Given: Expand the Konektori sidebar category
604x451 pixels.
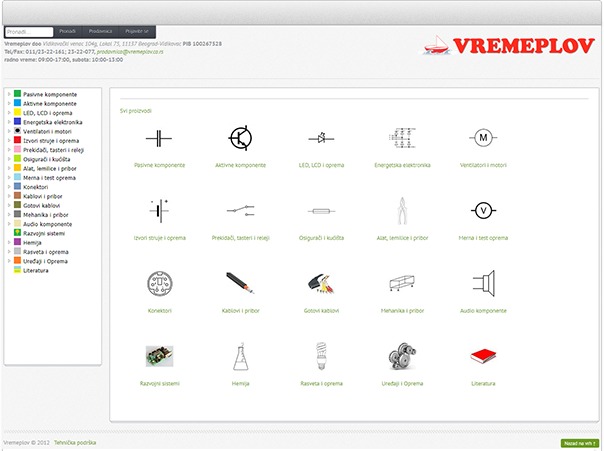Looking at the screenshot, I should click(x=8, y=187).
